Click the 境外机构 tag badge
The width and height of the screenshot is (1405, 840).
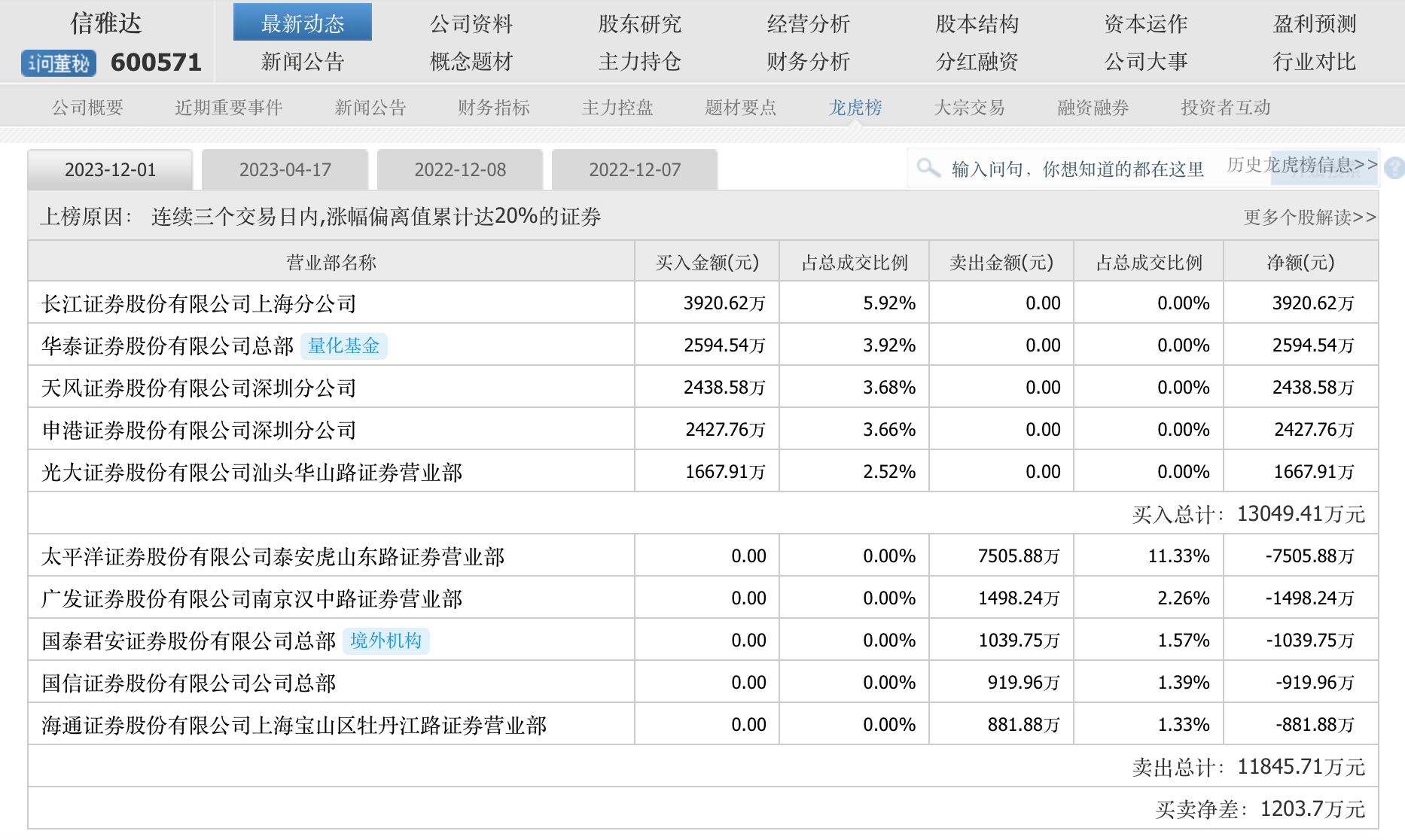pyautogui.click(x=386, y=641)
